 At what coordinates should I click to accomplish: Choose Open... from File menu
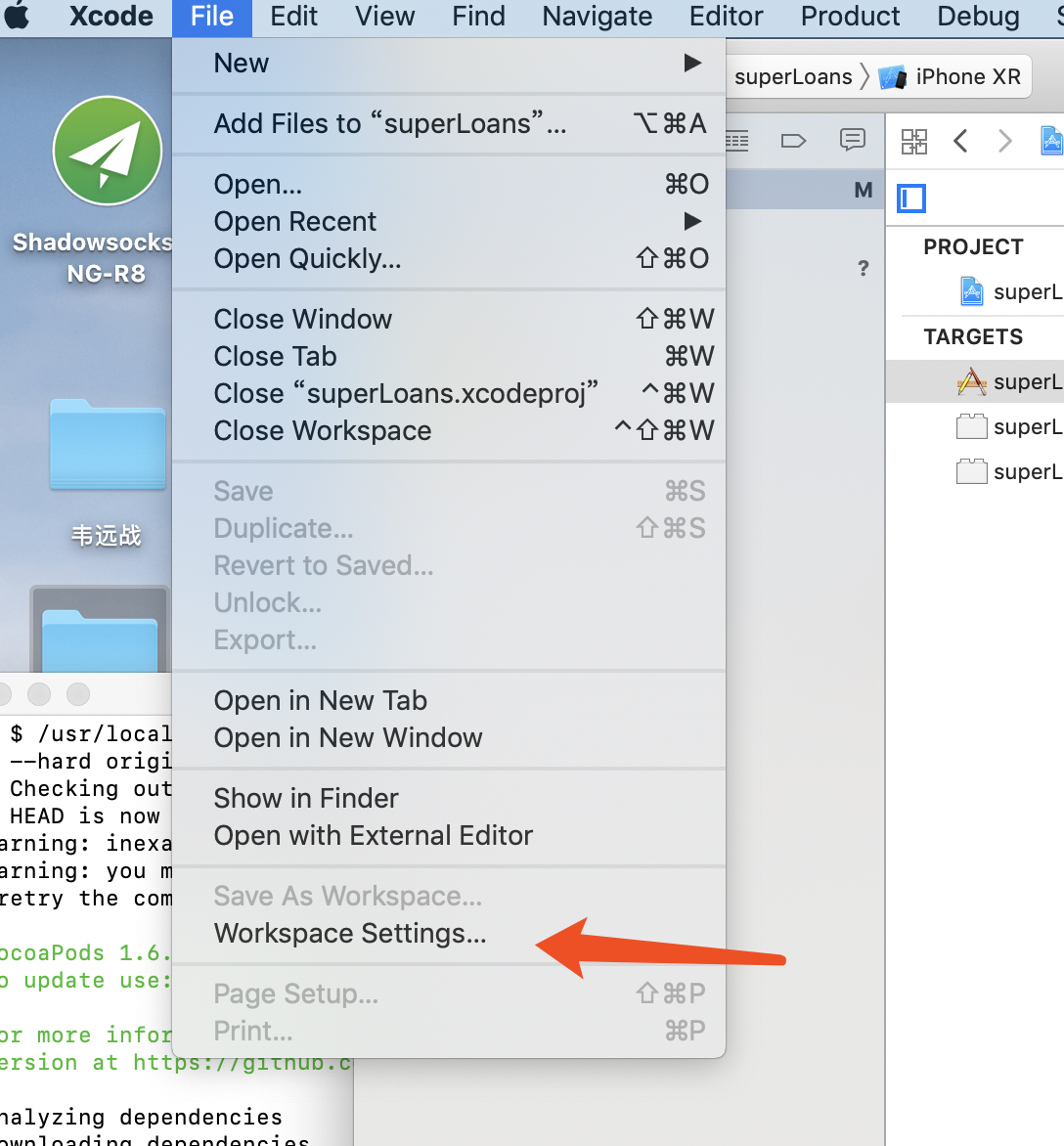point(449,184)
